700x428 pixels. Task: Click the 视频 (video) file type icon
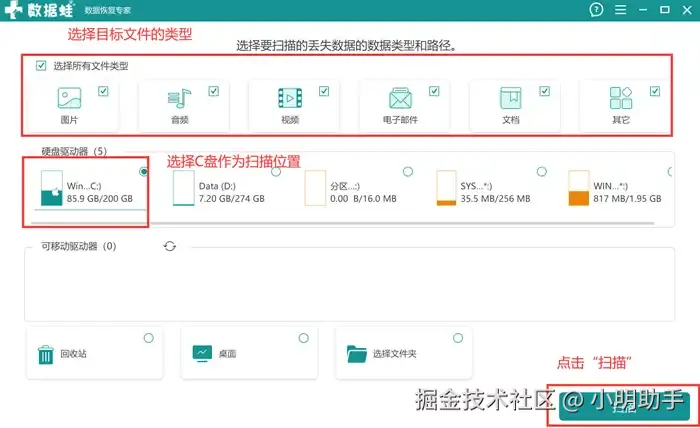(x=290, y=98)
